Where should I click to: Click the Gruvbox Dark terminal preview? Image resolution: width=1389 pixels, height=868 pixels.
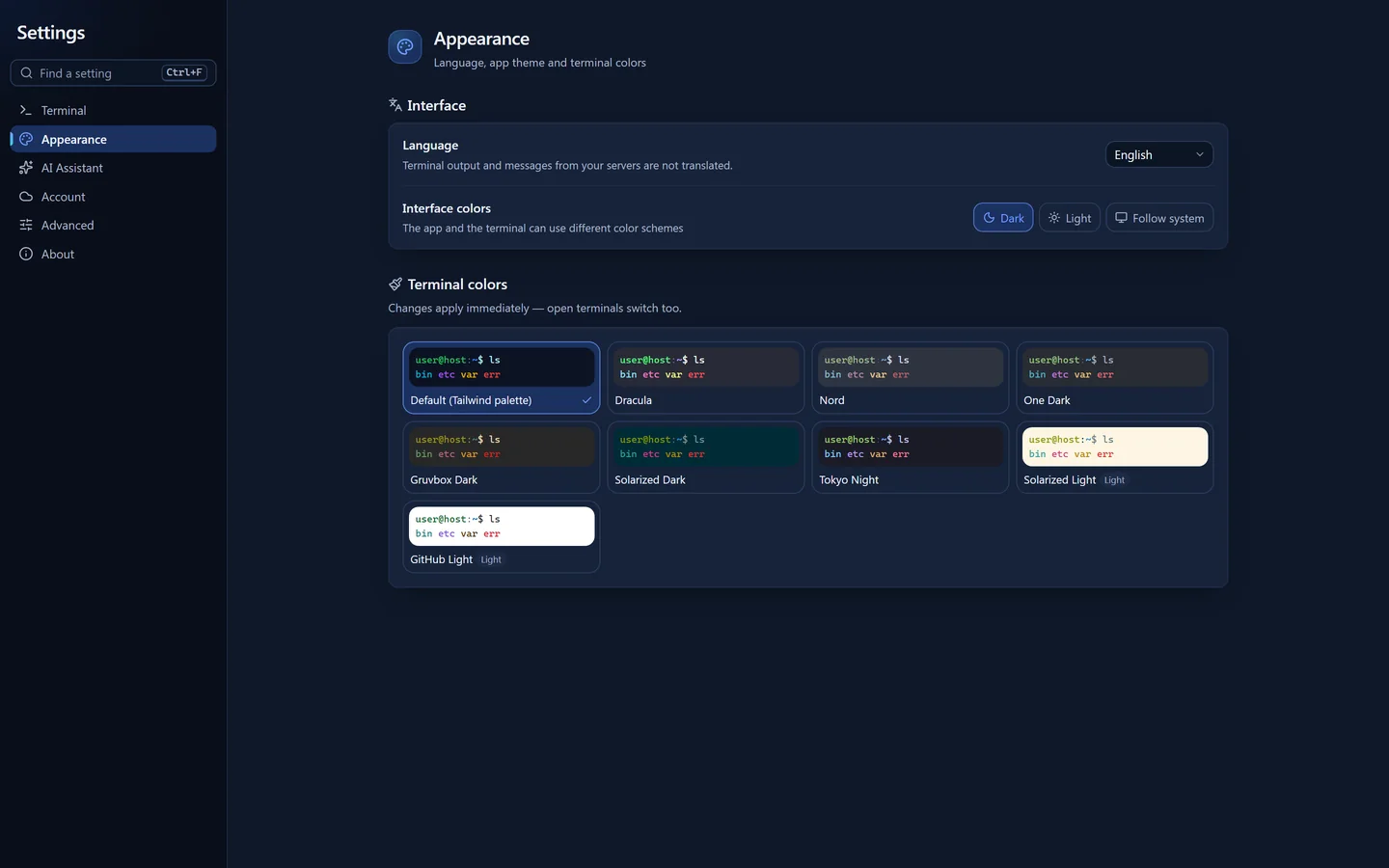(x=502, y=447)
